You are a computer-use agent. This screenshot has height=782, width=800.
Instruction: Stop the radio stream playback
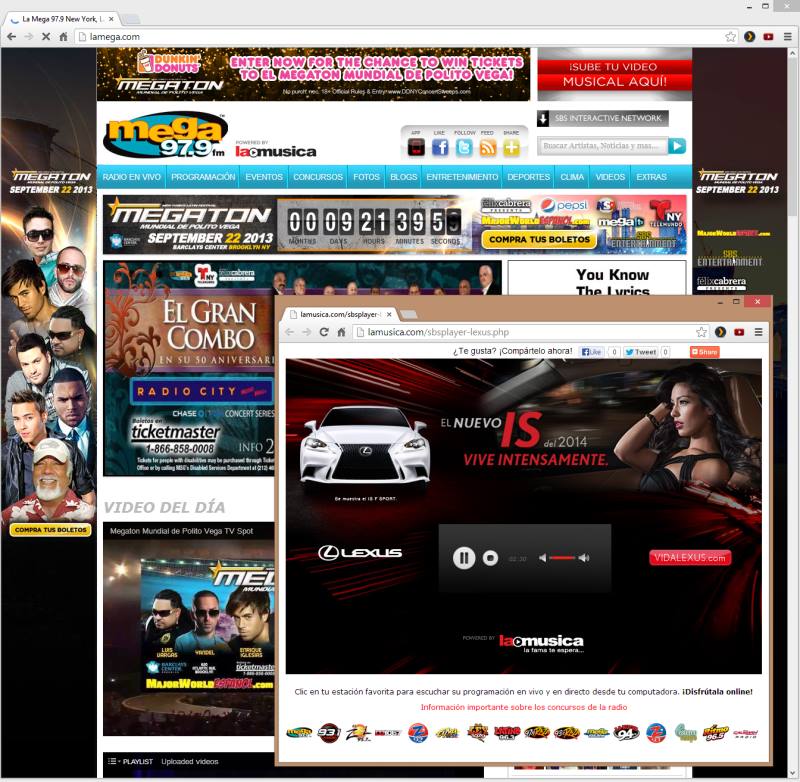tap(490, 558)
